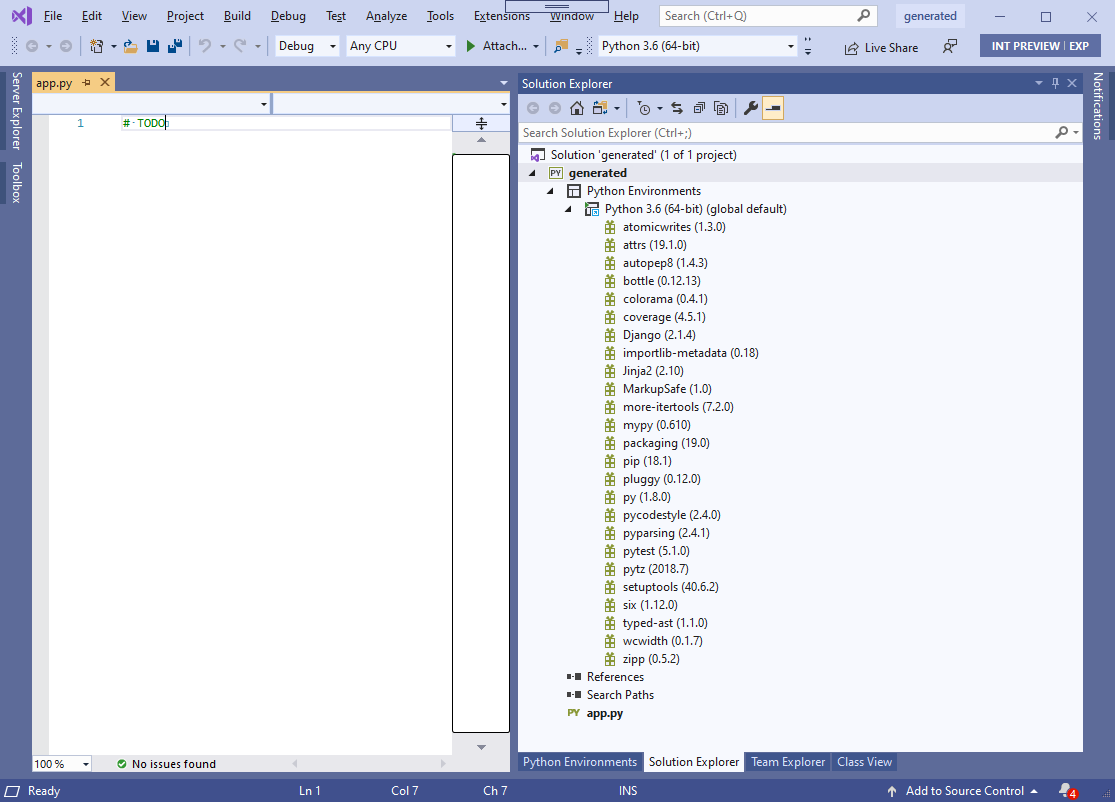1115x802 pixels.
Task: Select the References node
Action: click(615, 677)
